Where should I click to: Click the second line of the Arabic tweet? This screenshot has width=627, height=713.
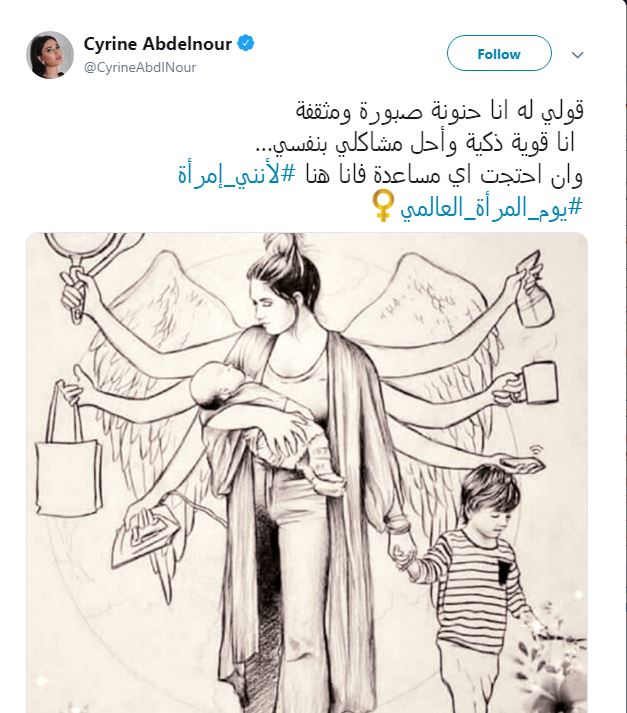(x=416, y=143)
